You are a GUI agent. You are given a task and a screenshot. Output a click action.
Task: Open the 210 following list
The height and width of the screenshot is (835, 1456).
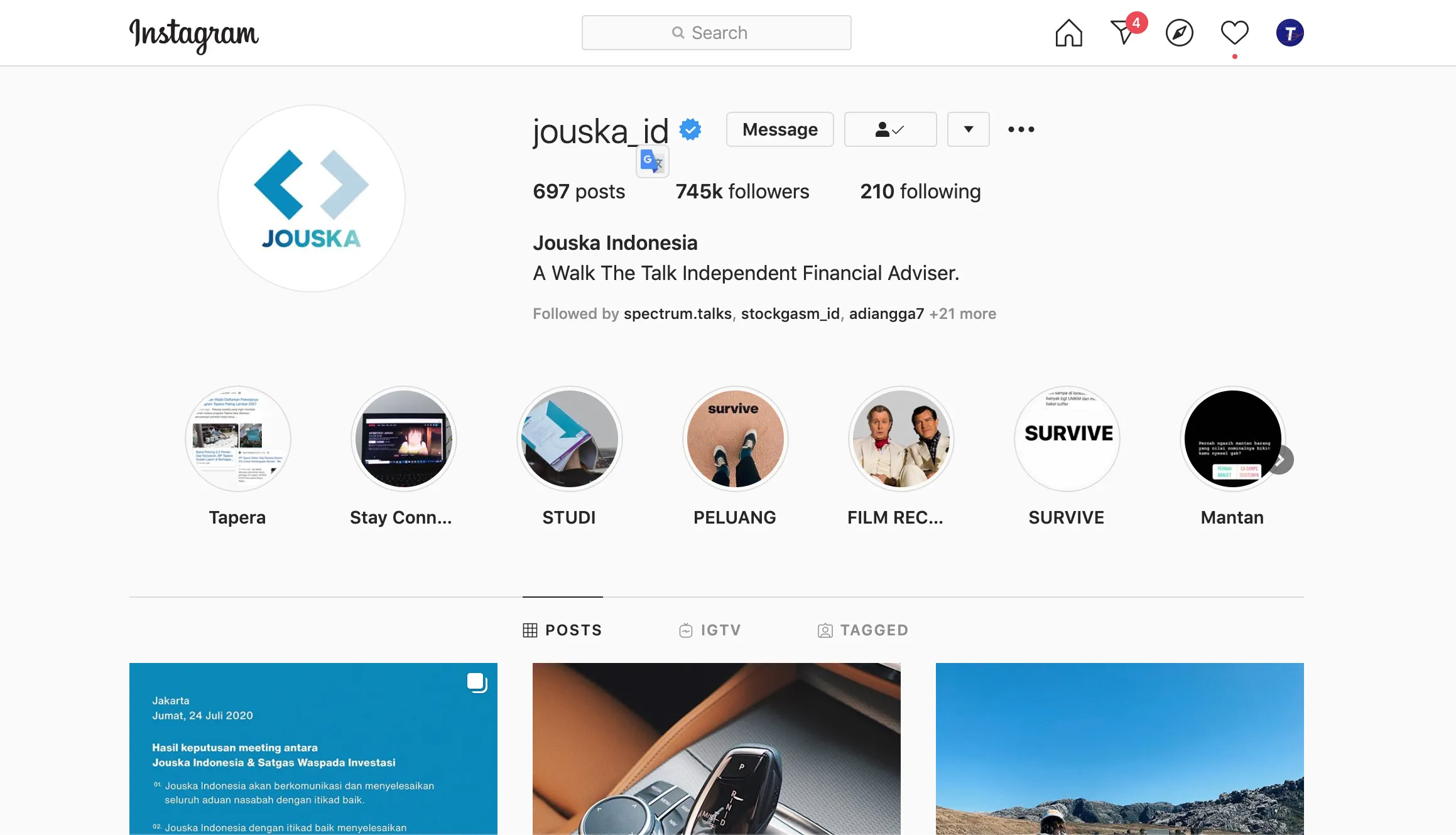click(920, 191)
